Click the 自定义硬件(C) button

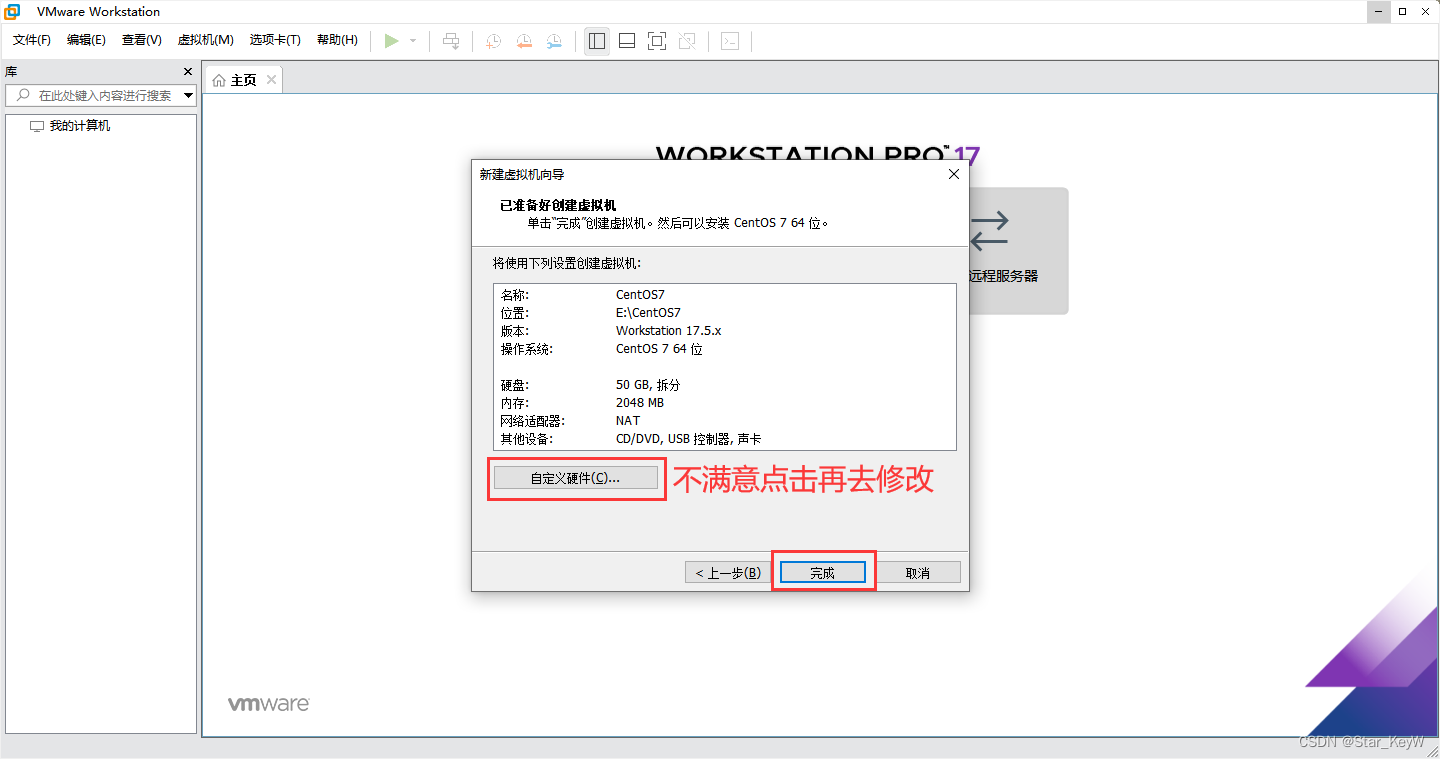point(576,477)
